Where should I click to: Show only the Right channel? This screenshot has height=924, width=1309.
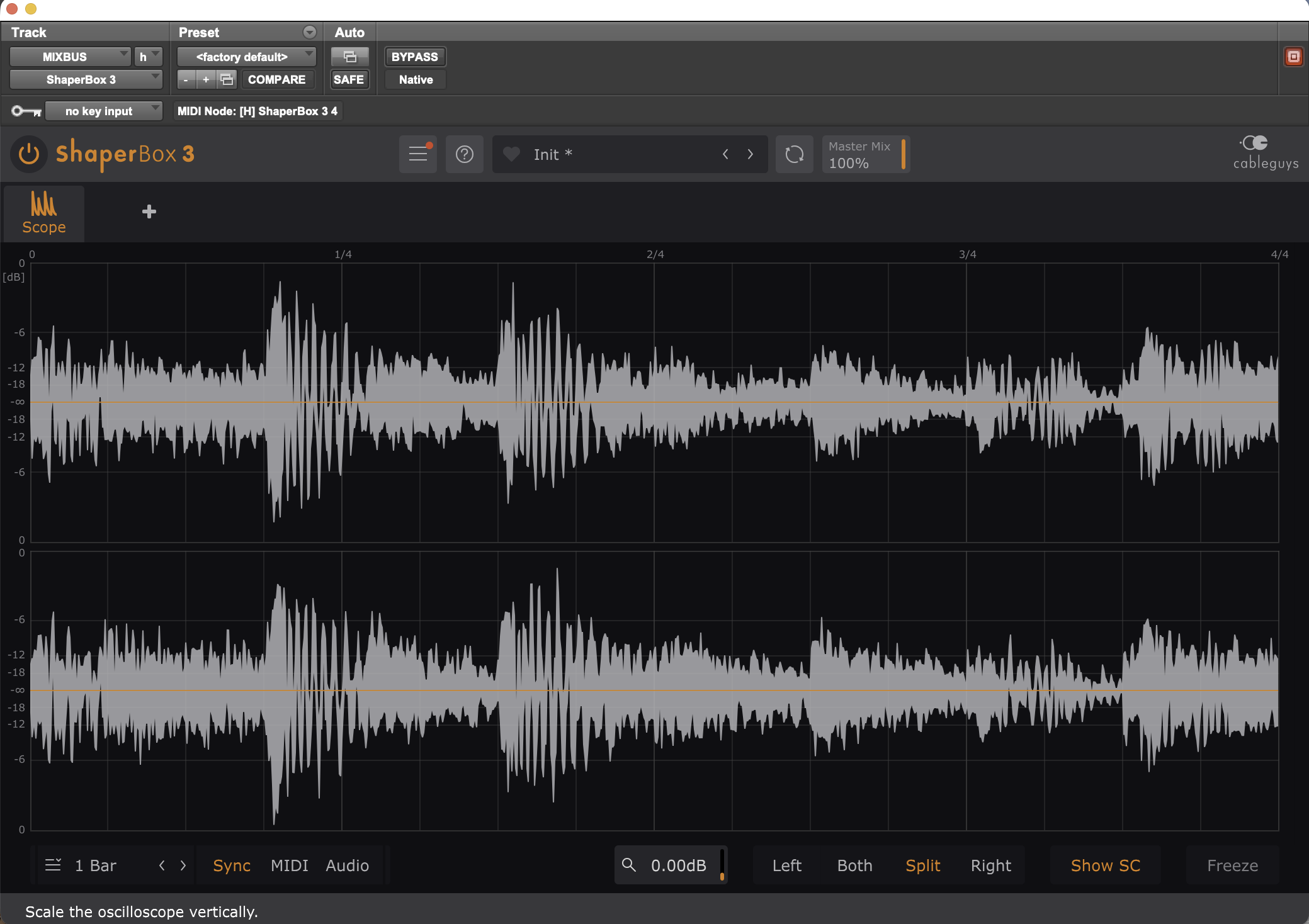pyautogui.click(x=991, y=865)
